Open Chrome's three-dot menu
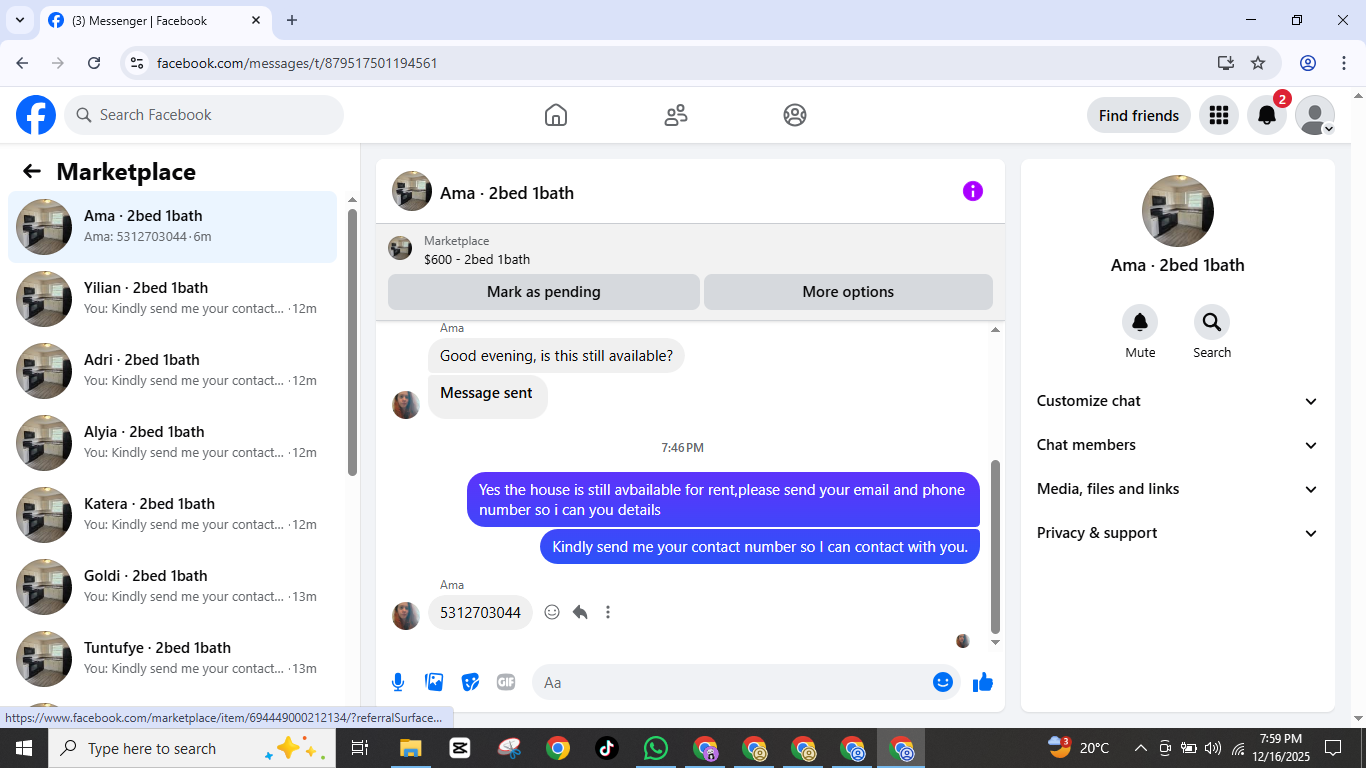 pos(1343,63)
